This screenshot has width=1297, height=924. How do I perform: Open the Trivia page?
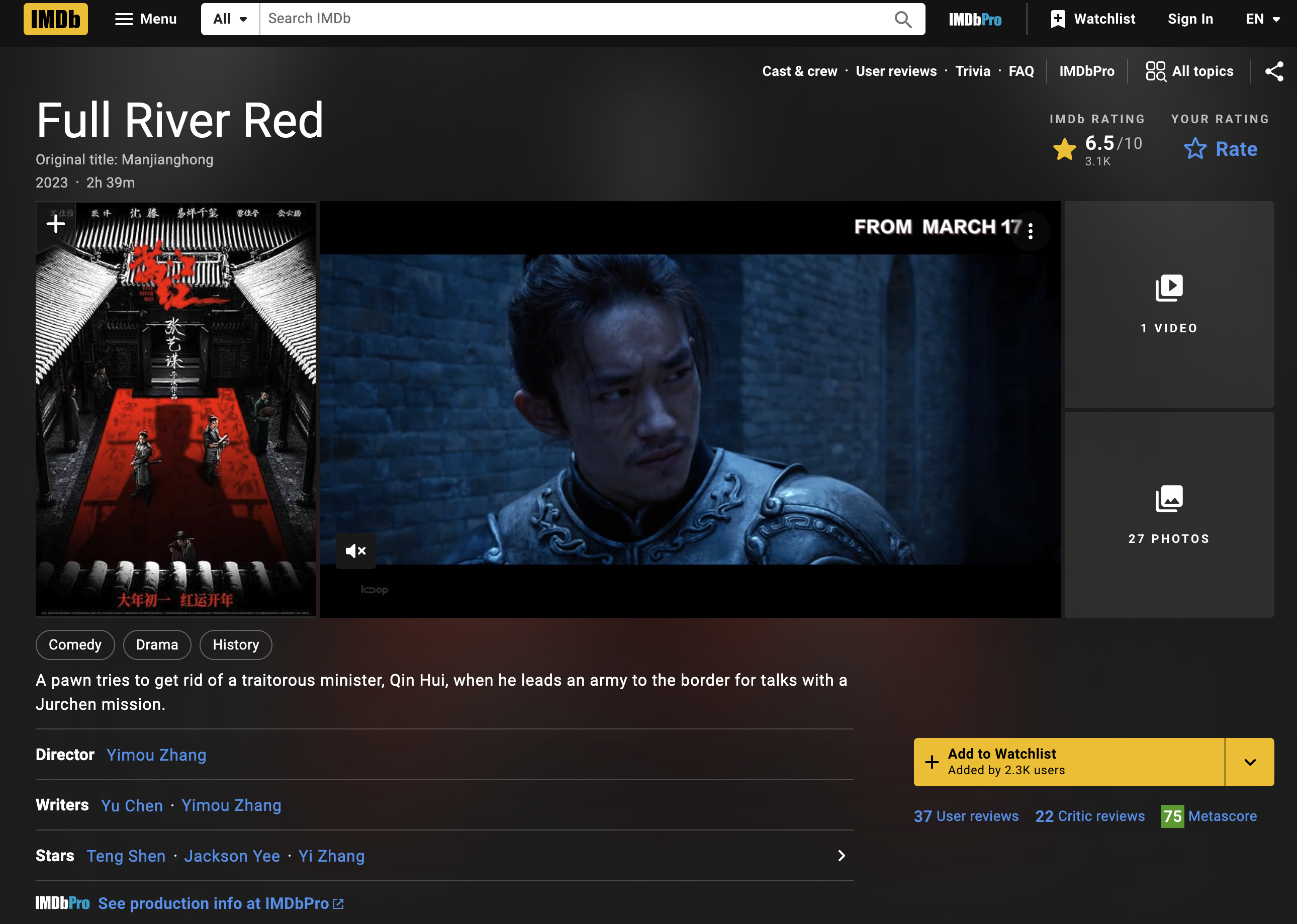tap(972, 71)
